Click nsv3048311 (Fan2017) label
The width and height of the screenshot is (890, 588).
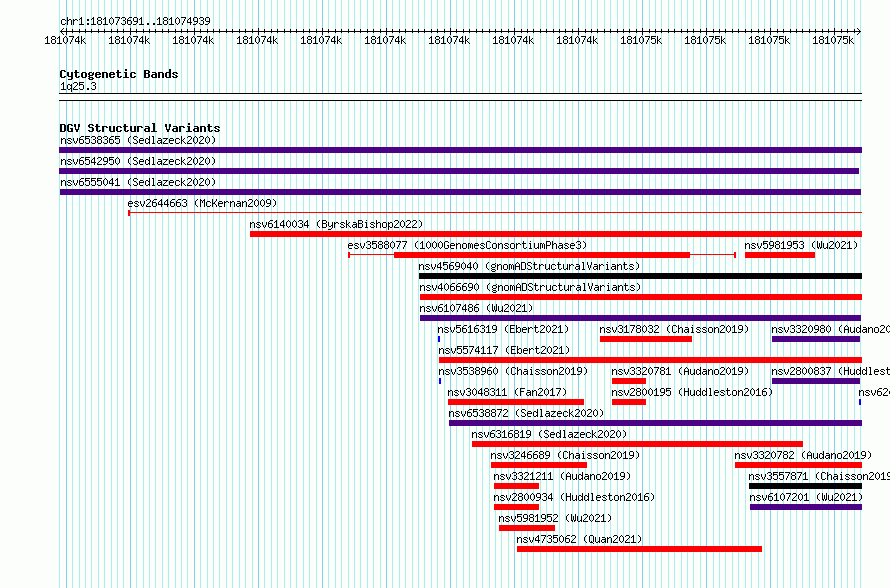(507, 392)
